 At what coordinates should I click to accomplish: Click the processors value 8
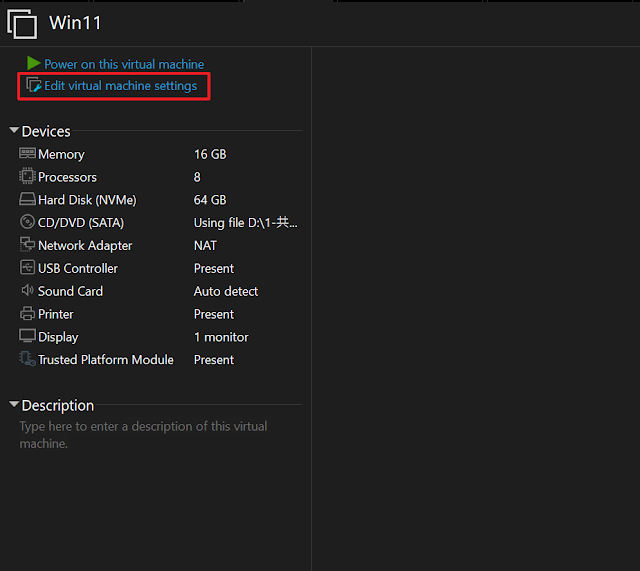(x=197, y=177)
